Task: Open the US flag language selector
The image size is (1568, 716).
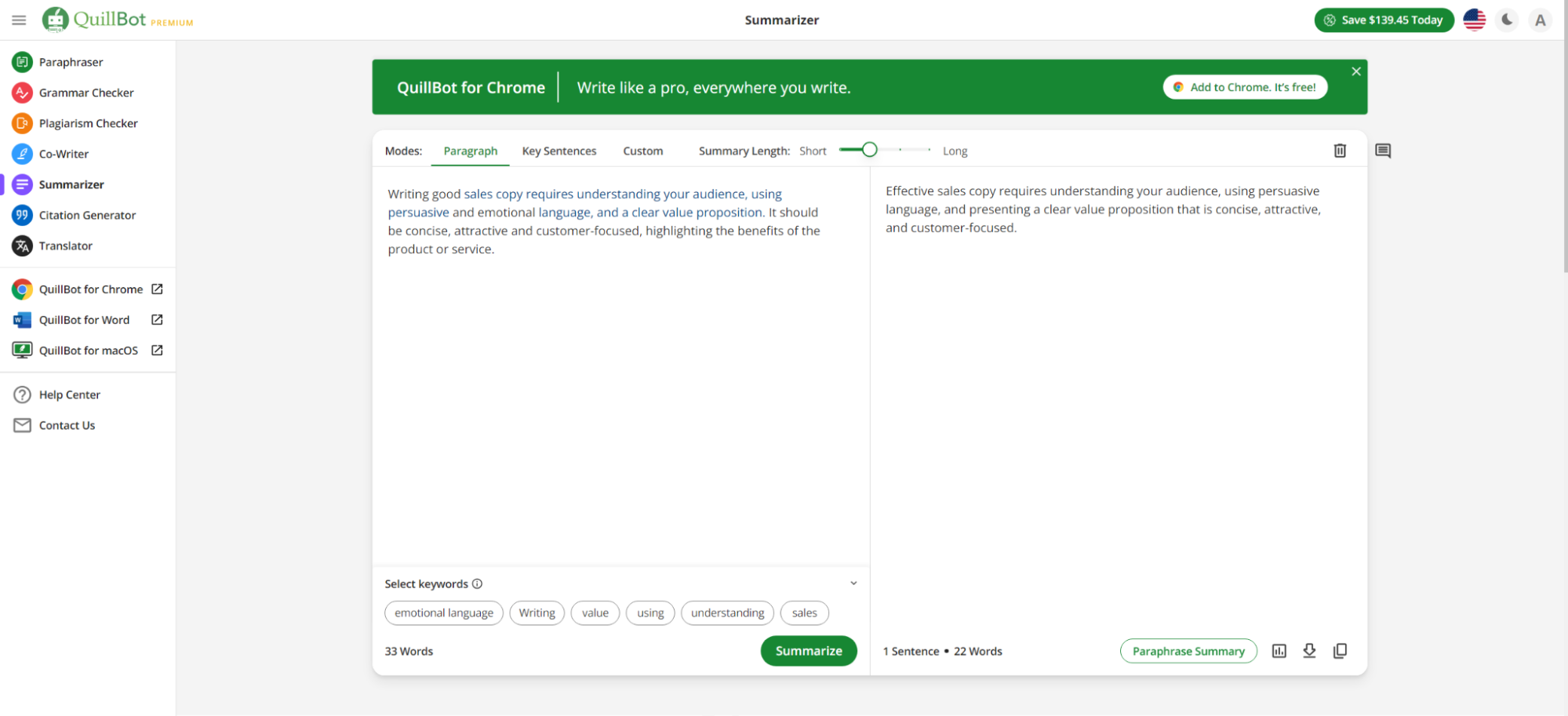Action: tap(1475, 20)
